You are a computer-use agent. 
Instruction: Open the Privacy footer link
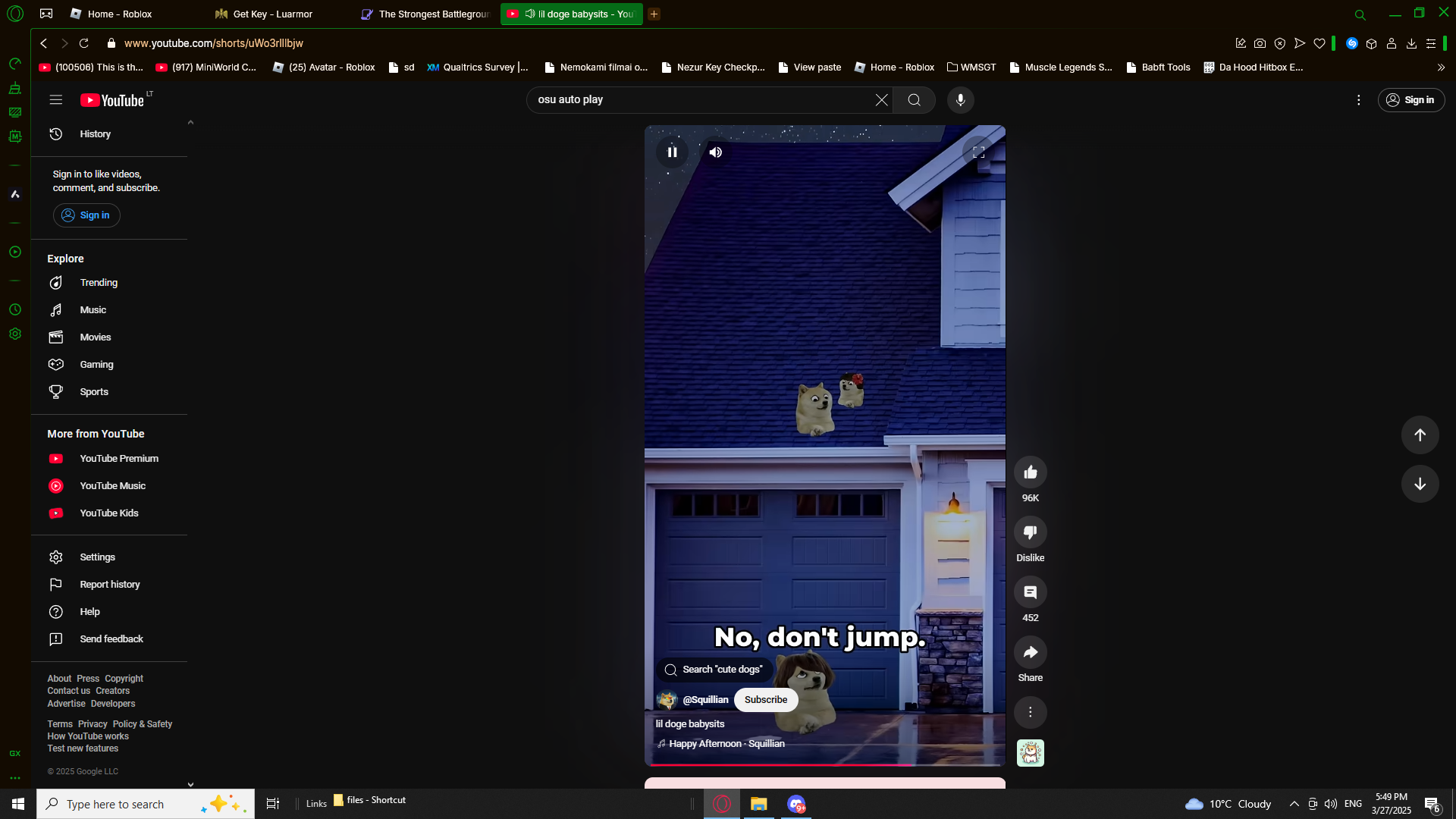[93, 724]
